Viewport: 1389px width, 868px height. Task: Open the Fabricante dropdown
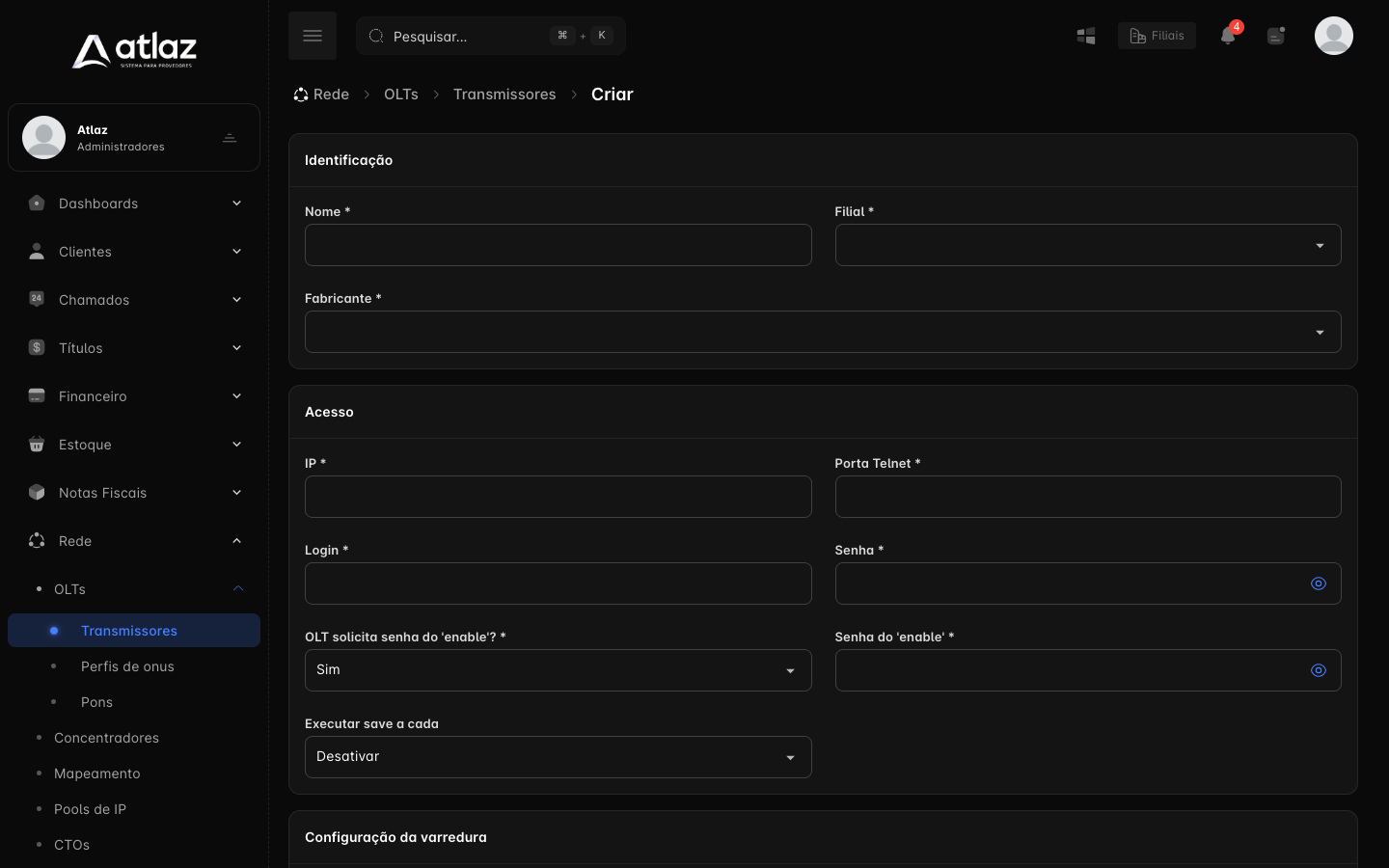pos(823,332)
